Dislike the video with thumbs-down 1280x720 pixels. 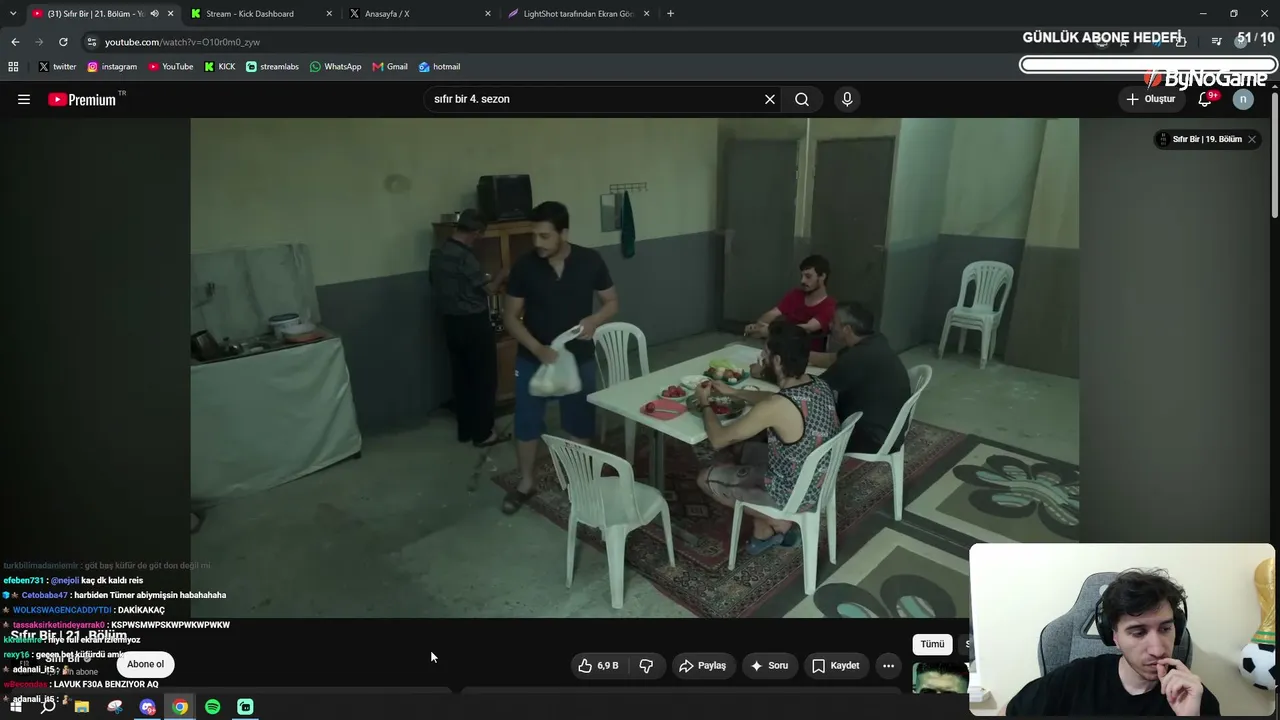[646, 665]
